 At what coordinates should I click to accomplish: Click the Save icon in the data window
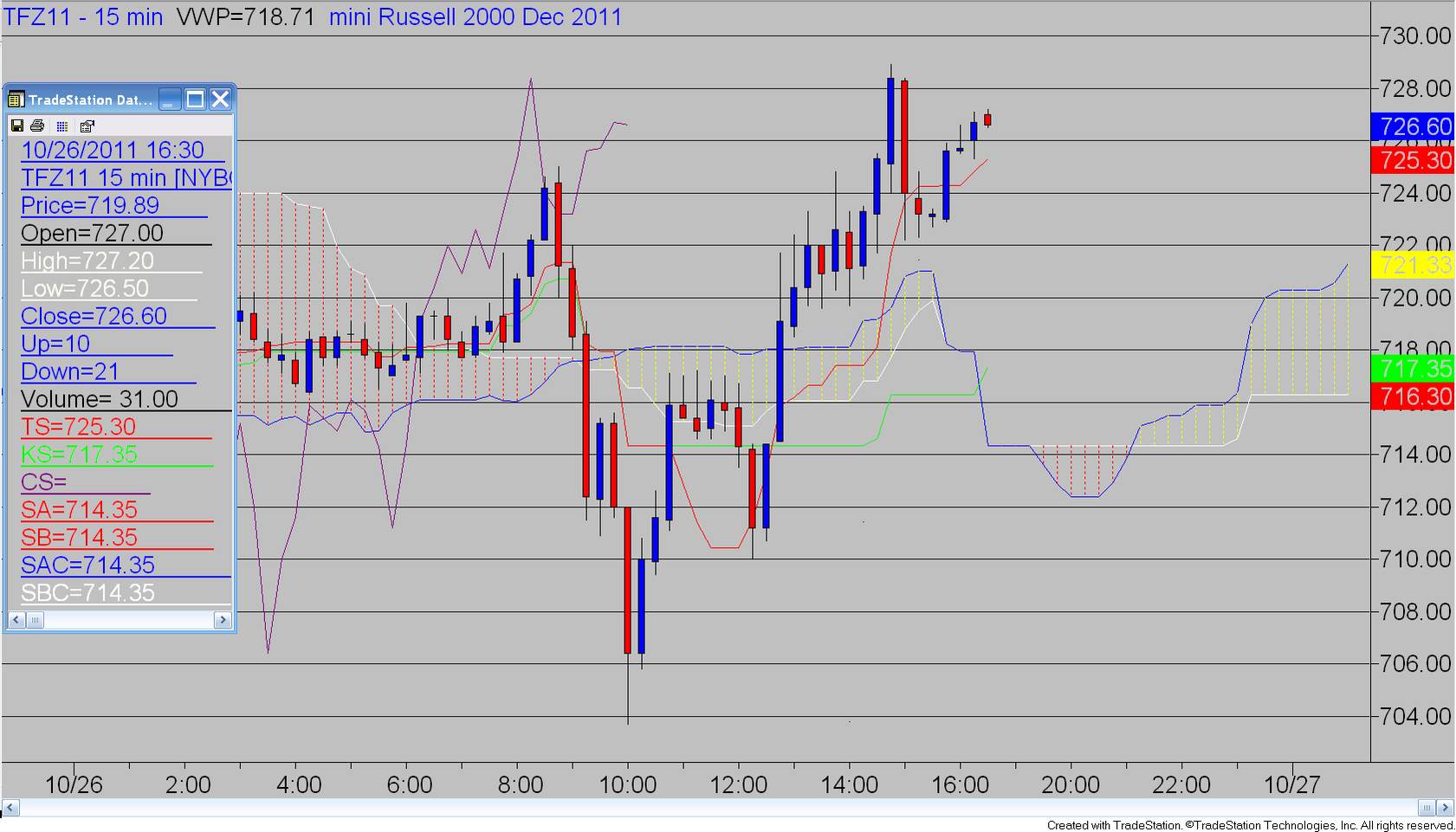tap(16, 126)
